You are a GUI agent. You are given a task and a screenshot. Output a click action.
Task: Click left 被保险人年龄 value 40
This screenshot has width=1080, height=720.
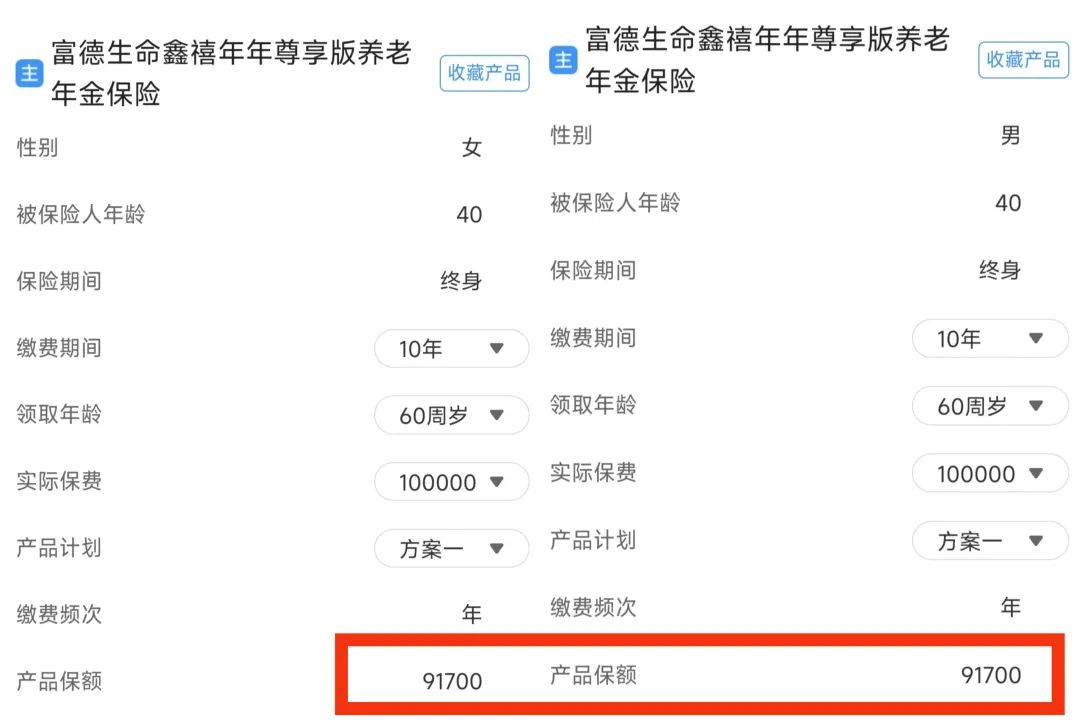click(469, 214)
